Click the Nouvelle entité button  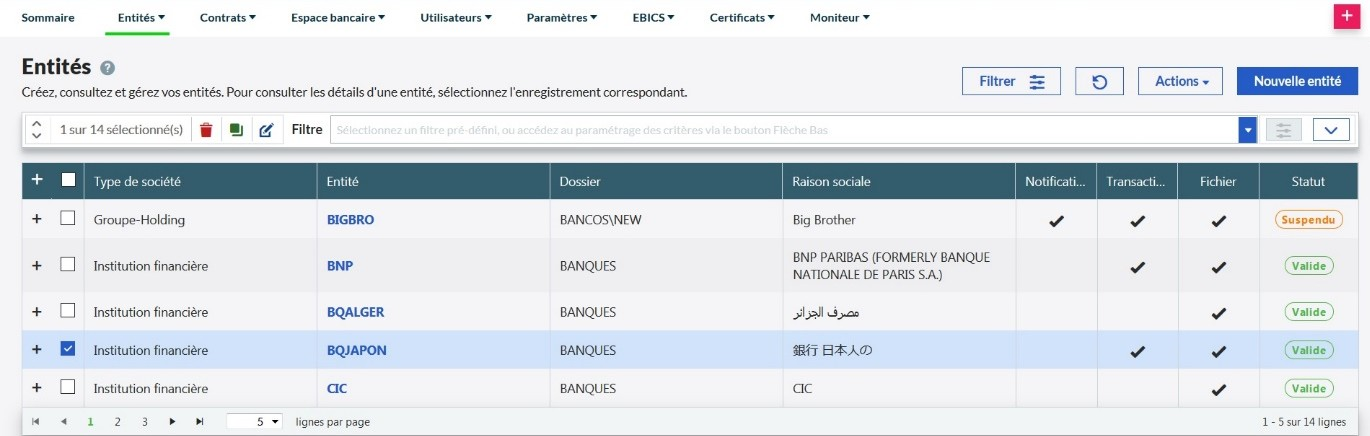[1297, 82]
